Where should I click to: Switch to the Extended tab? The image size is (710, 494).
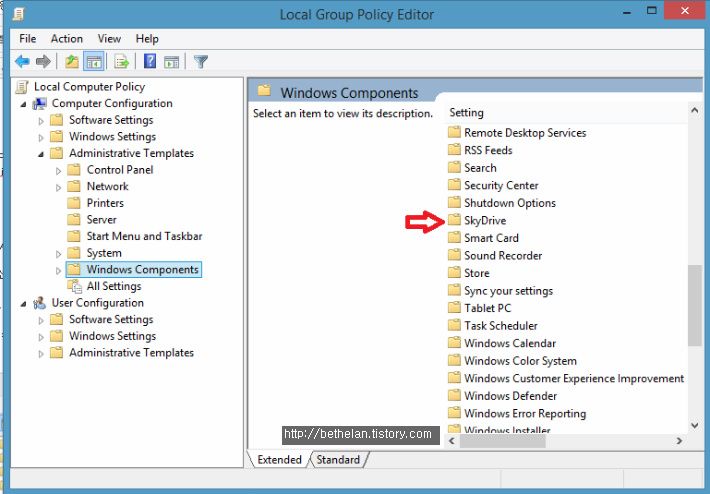pos(279,460)
